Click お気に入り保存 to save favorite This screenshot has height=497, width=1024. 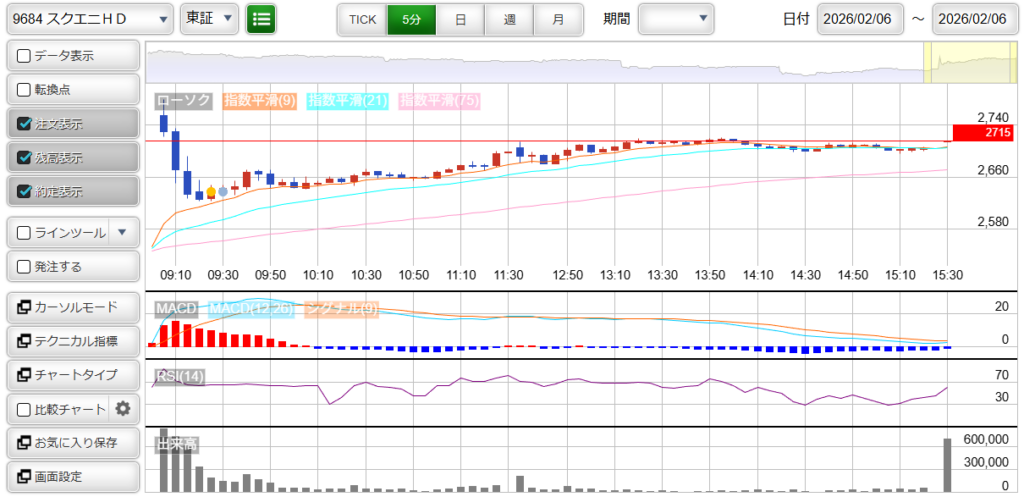(x=72, y=442)
